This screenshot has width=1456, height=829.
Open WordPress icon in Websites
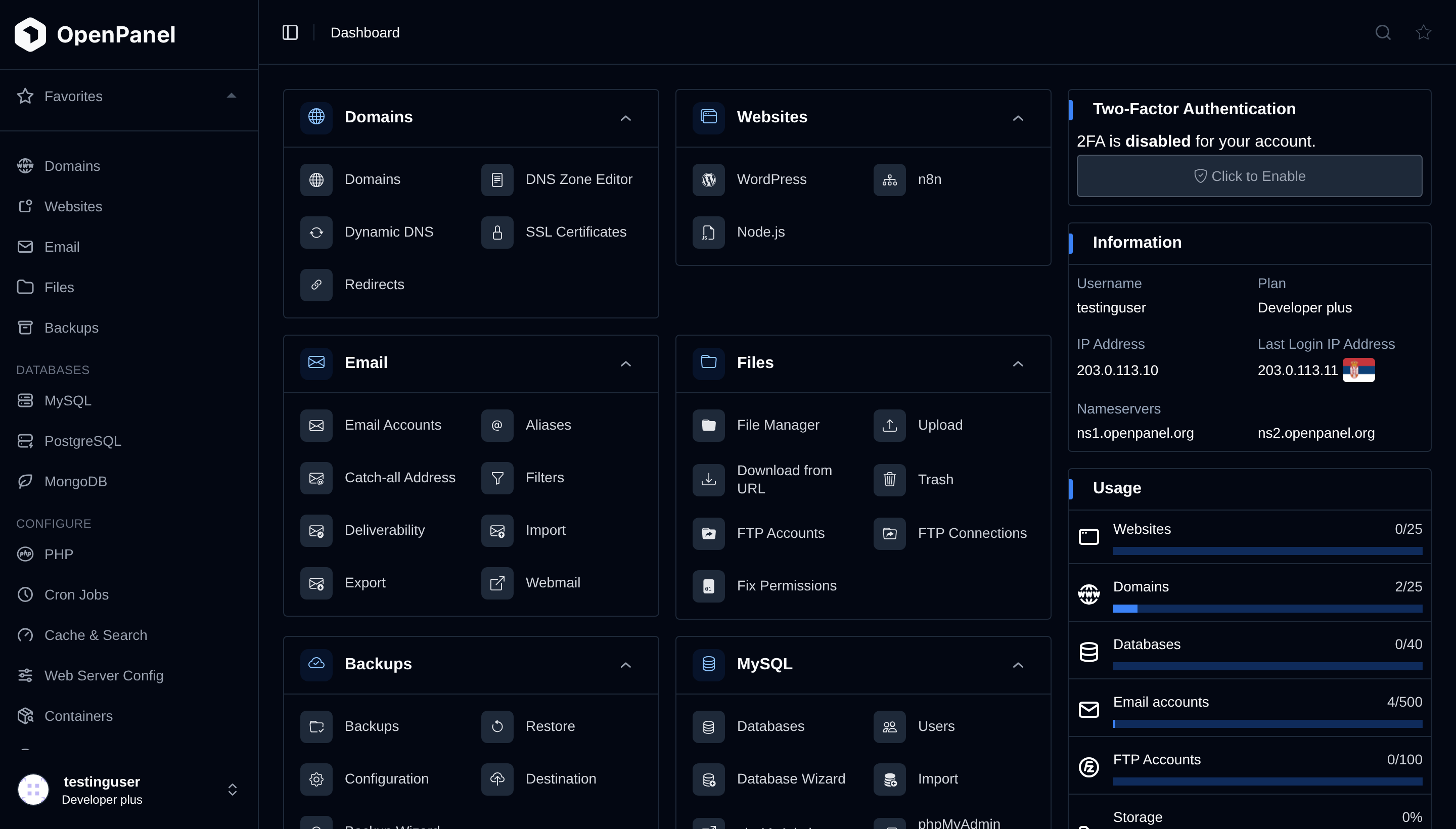click(708, 179)
